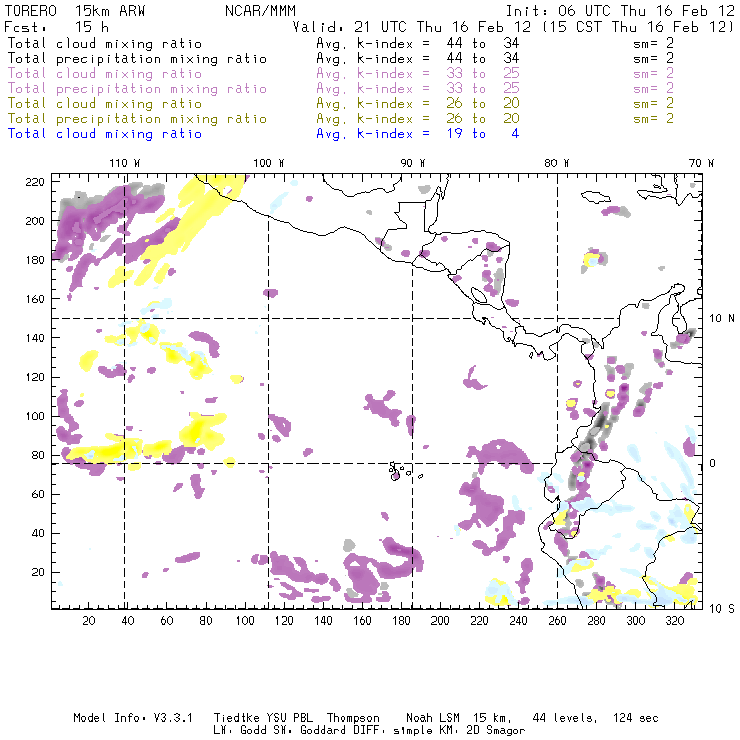740x740 pixels.
Task: Click blue 'Avg. k-index = 19 to 4'
Action: click(418, 134)
